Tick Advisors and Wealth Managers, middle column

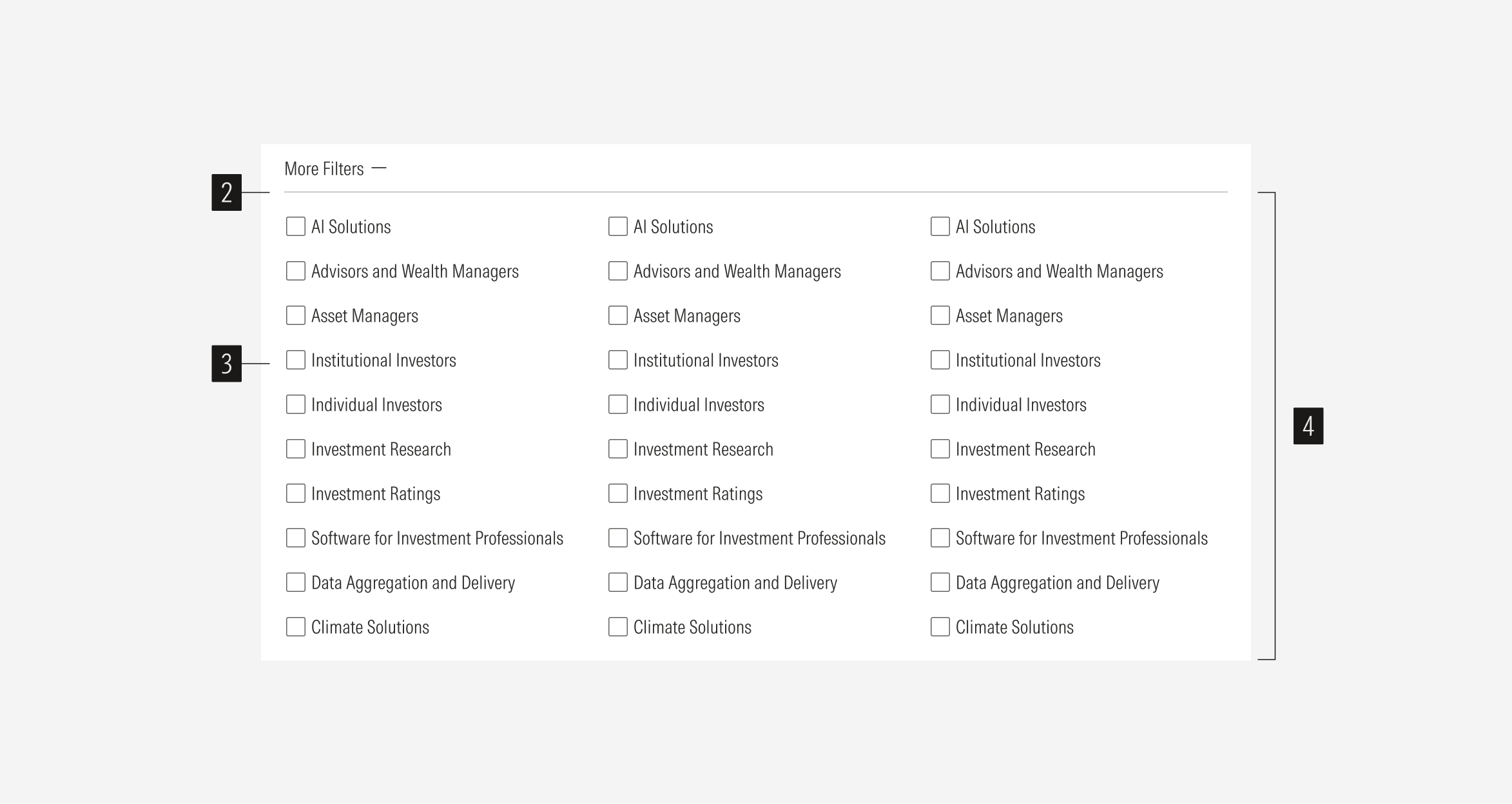(x=618, y=271)
